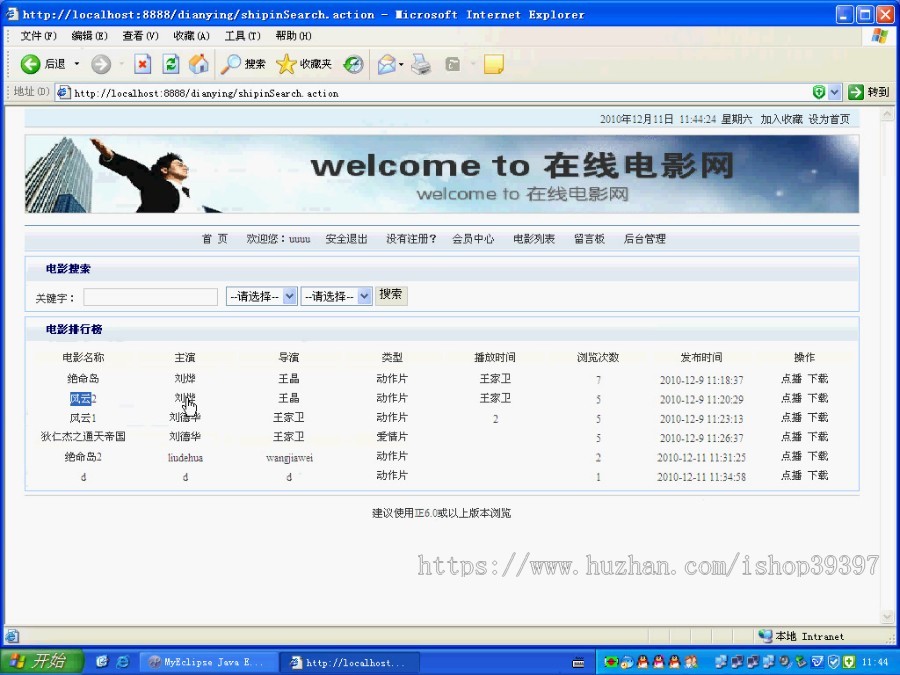Click the Show Desktop quick launch icon

point(102,662)
